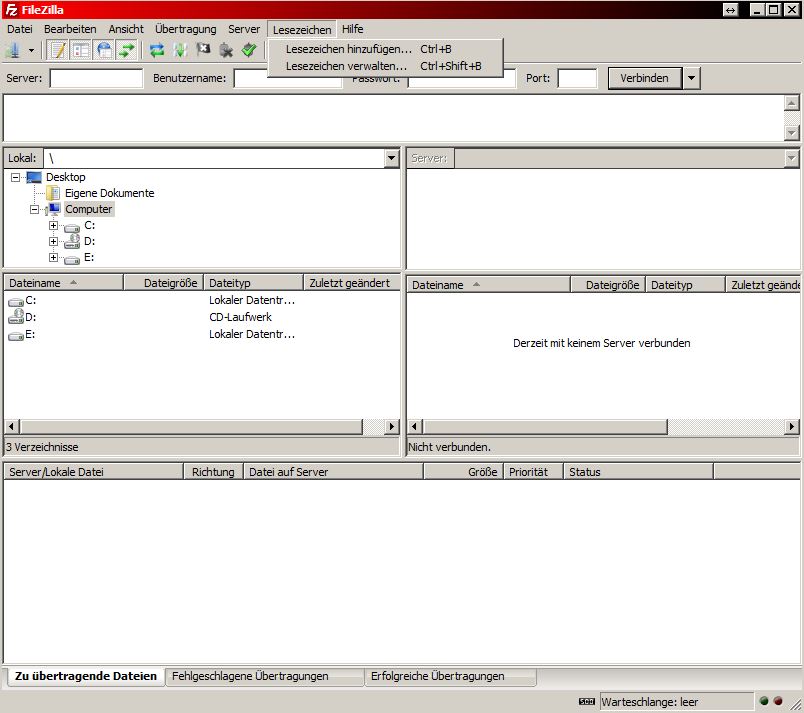Open the Übertragung menu
This screenshot has height=713, width=804.
186,29
